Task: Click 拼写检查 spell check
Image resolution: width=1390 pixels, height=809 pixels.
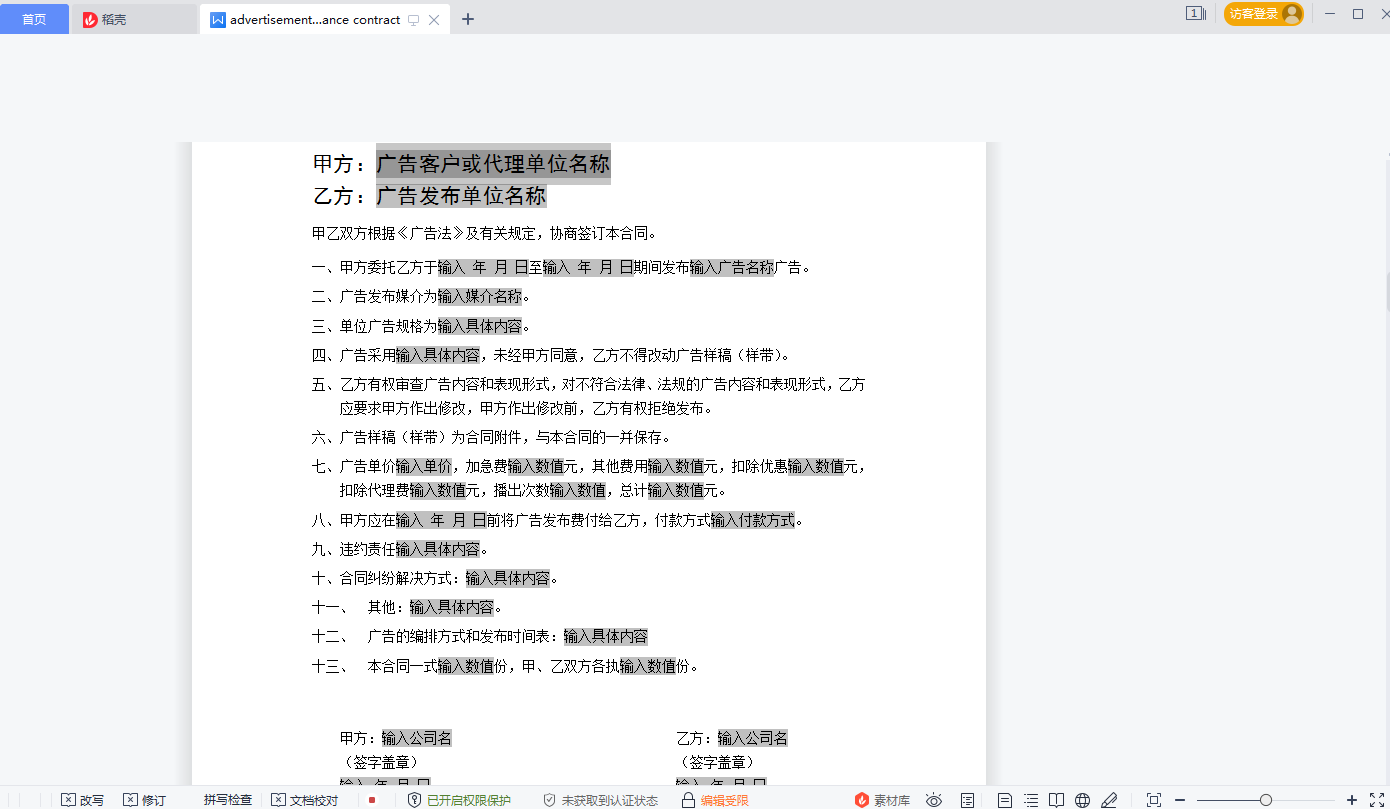Action: pyautogui.click(x=228, y=800)
